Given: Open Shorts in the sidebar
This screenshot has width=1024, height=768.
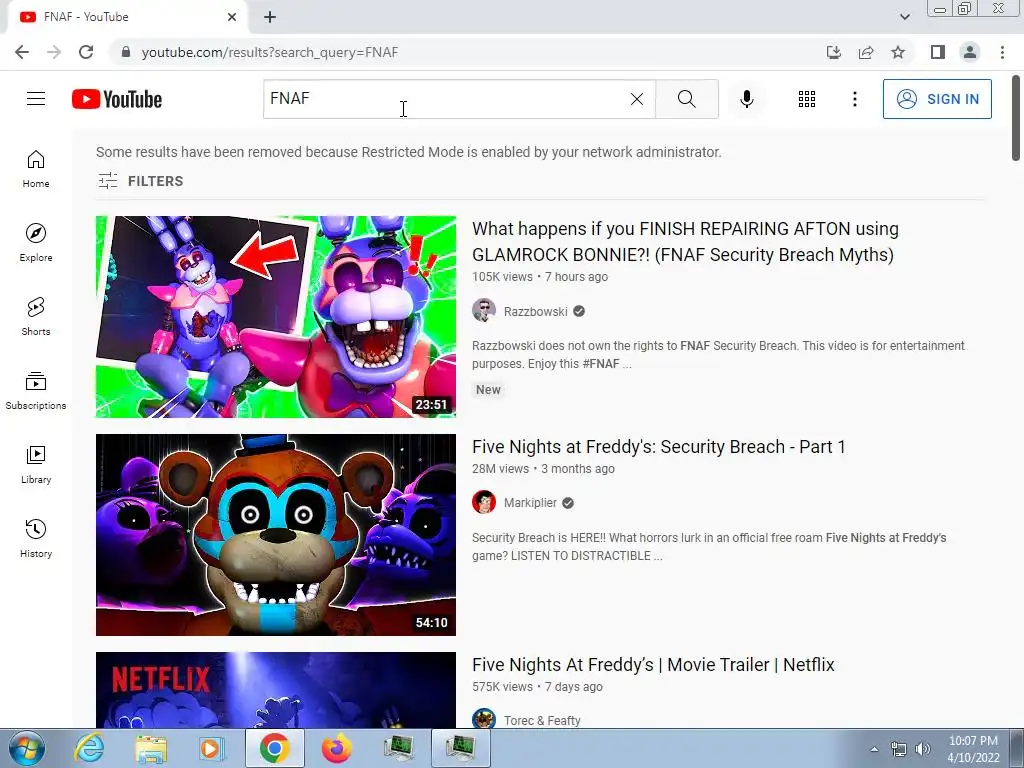Looking at the screenshot, I should click(36, 317).
